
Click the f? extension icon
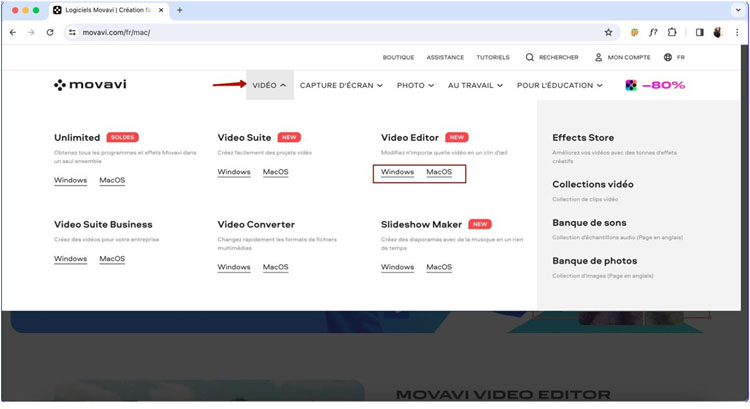click(653, 33)
